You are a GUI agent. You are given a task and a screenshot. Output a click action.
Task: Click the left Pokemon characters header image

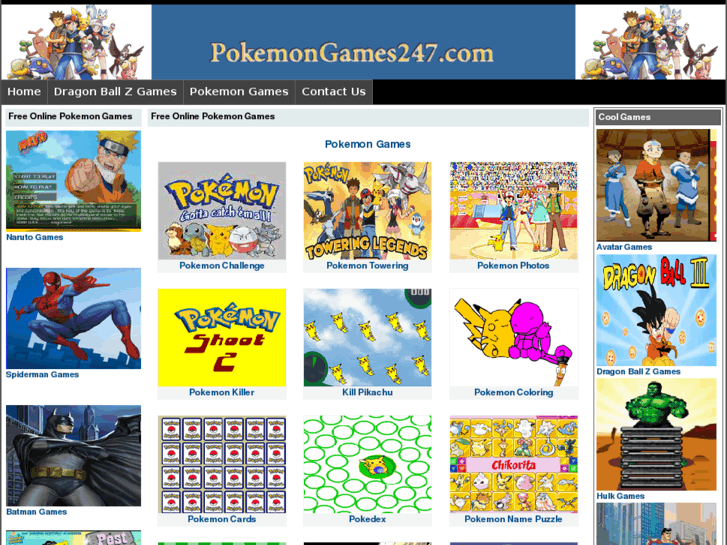pos(77,42)
